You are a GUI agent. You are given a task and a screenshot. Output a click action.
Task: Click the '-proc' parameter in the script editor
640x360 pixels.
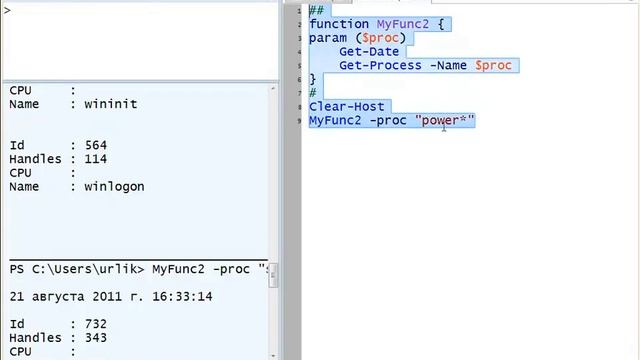click(388, 120)
